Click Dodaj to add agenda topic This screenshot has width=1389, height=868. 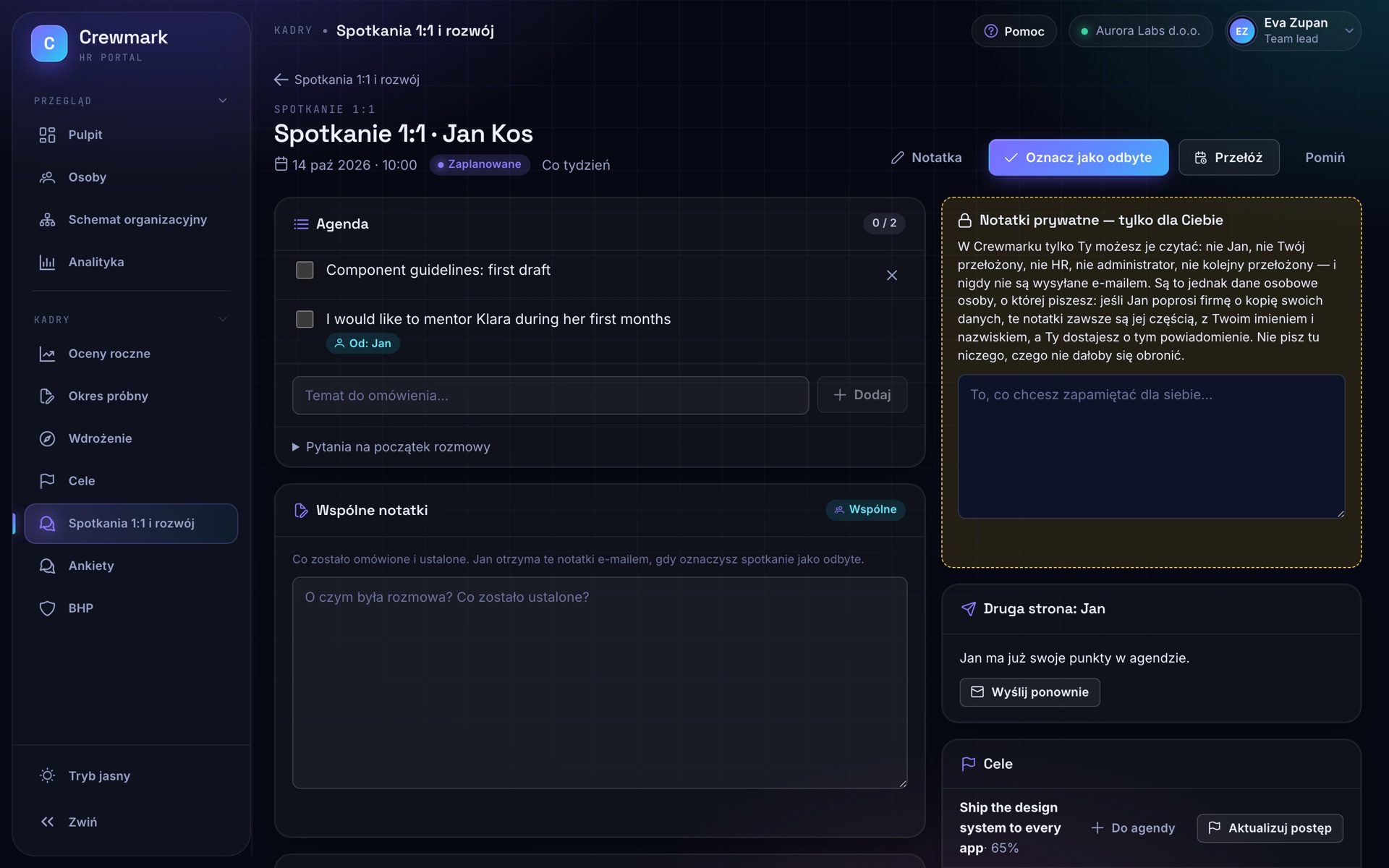pos(862,395)
